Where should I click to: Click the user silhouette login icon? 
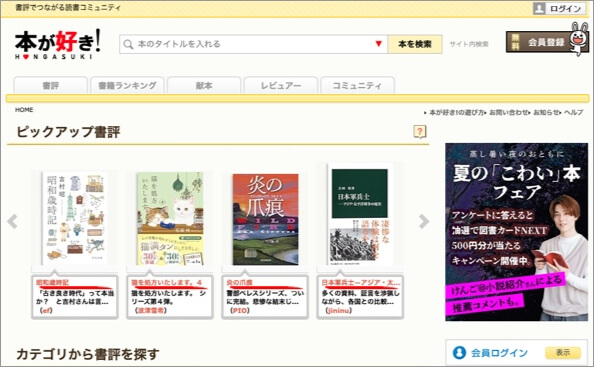539,8
